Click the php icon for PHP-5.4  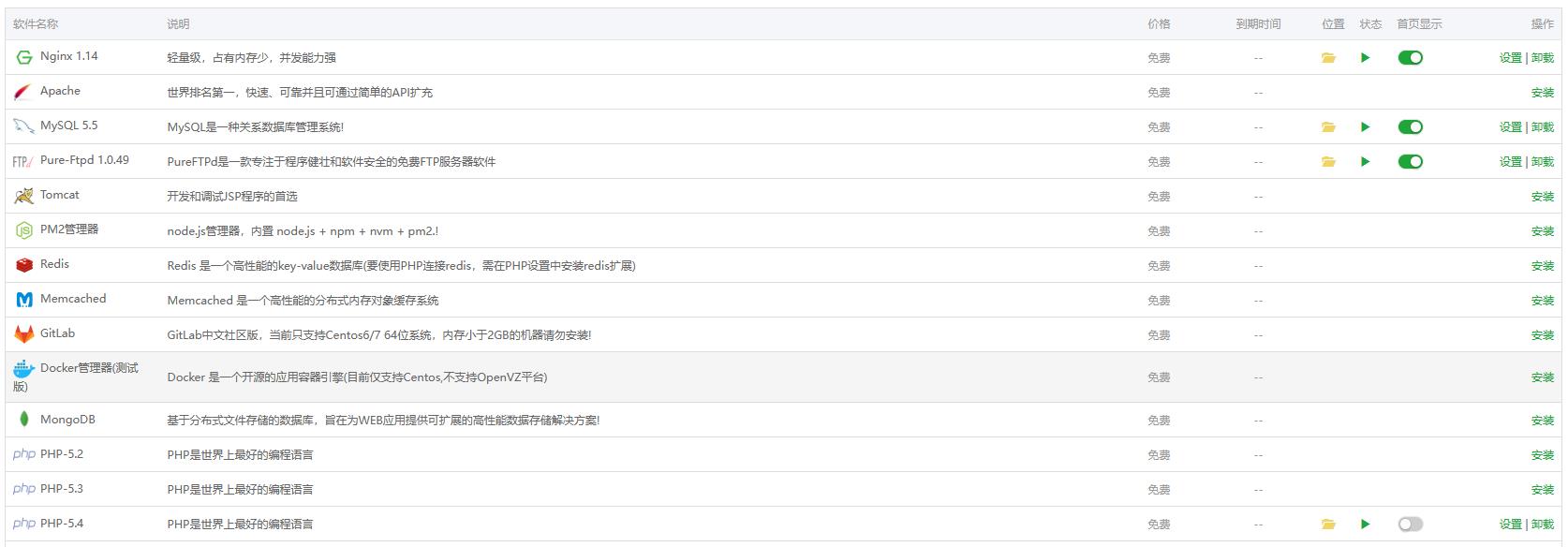pos(24,524)
